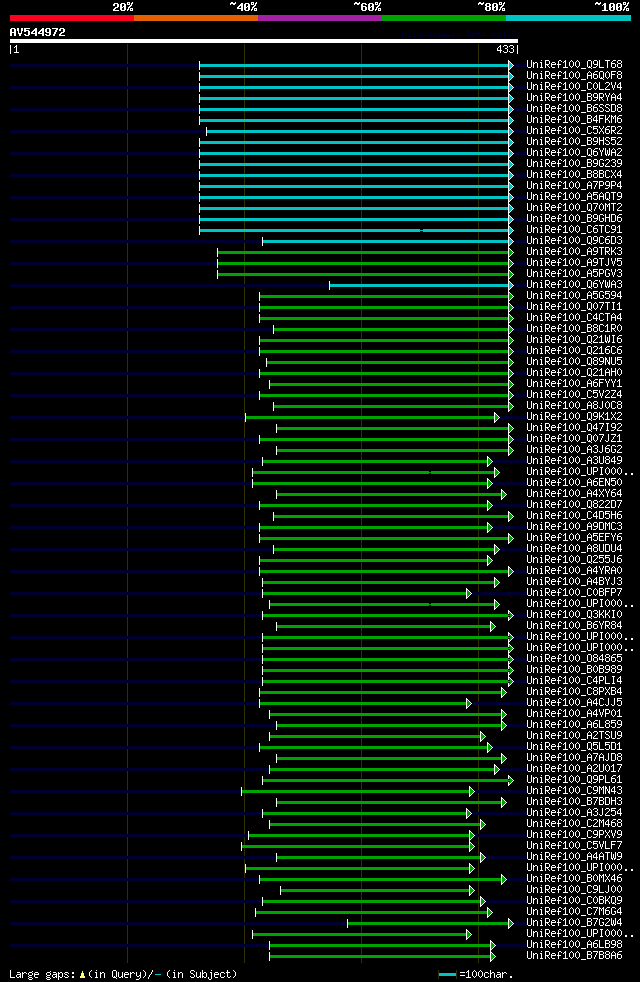Select the UniRef100_B9HS52 label
The image size is (640, 982).
[x=574, y=142]
